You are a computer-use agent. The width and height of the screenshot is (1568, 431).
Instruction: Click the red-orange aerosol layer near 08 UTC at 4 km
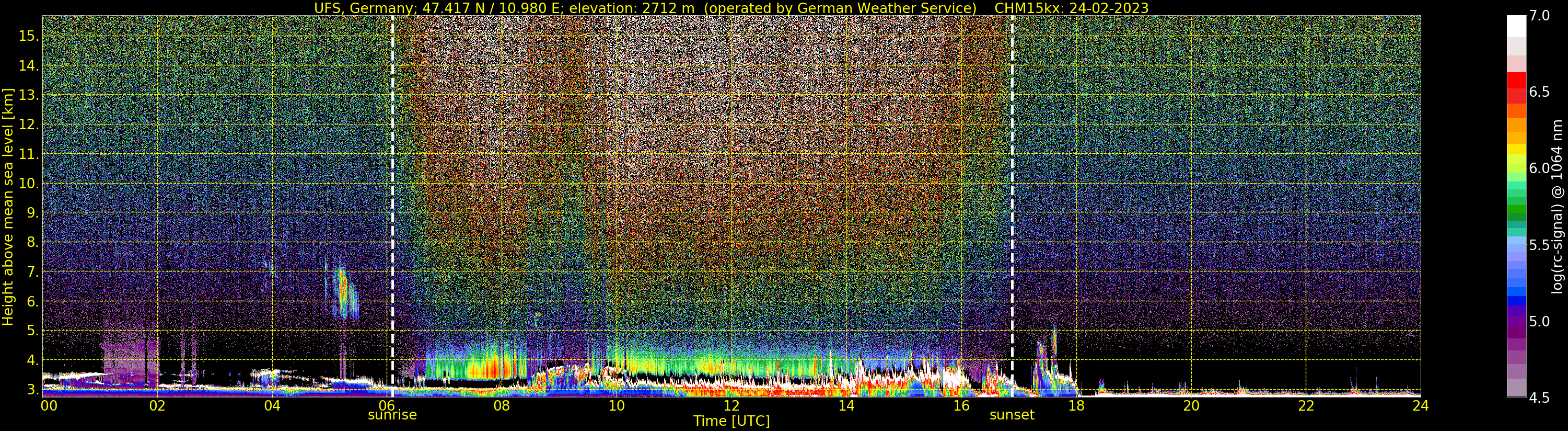point(490,368)
